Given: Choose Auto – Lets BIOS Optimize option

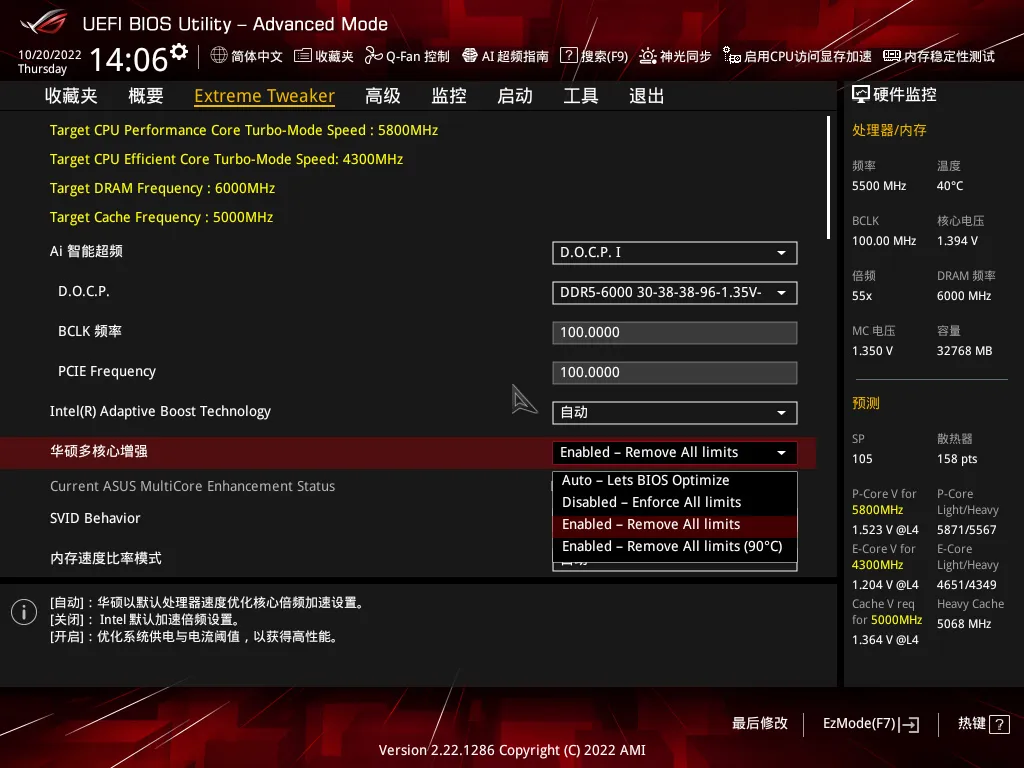Looking at the screenshot, I should click(x=675, y=481).
